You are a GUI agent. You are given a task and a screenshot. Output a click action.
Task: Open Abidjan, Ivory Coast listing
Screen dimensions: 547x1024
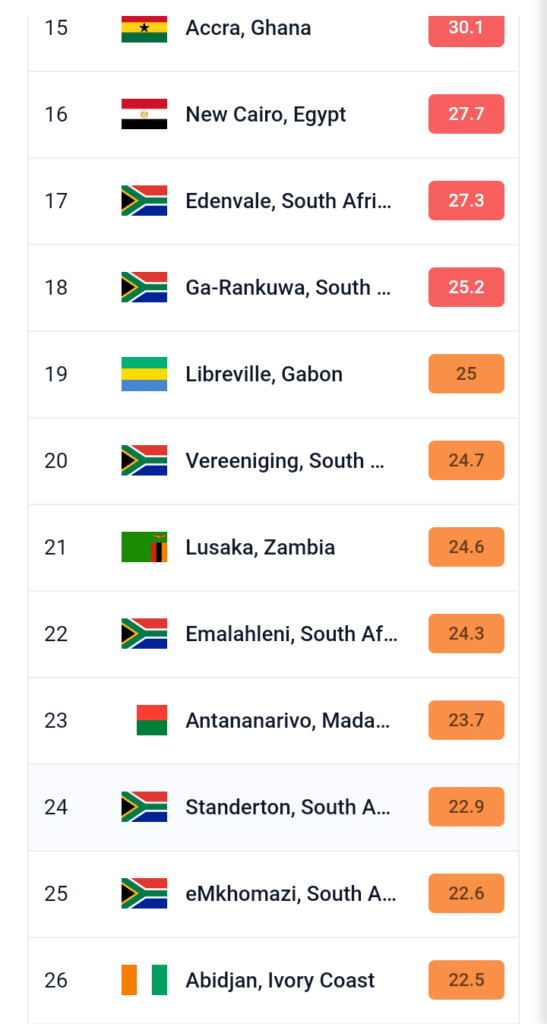[280, 980]
